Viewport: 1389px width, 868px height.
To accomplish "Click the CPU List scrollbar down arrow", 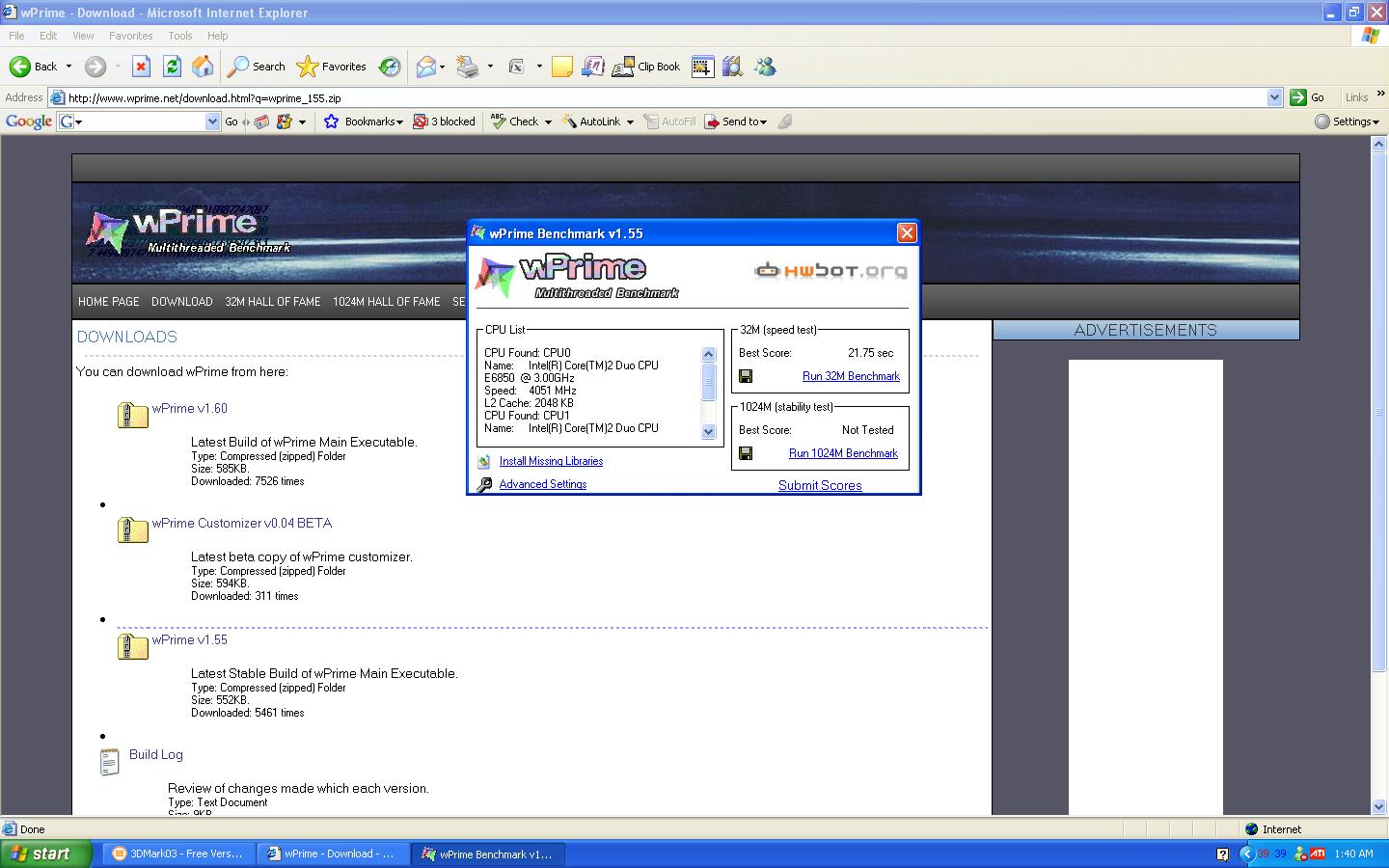I will click(709, 432).
